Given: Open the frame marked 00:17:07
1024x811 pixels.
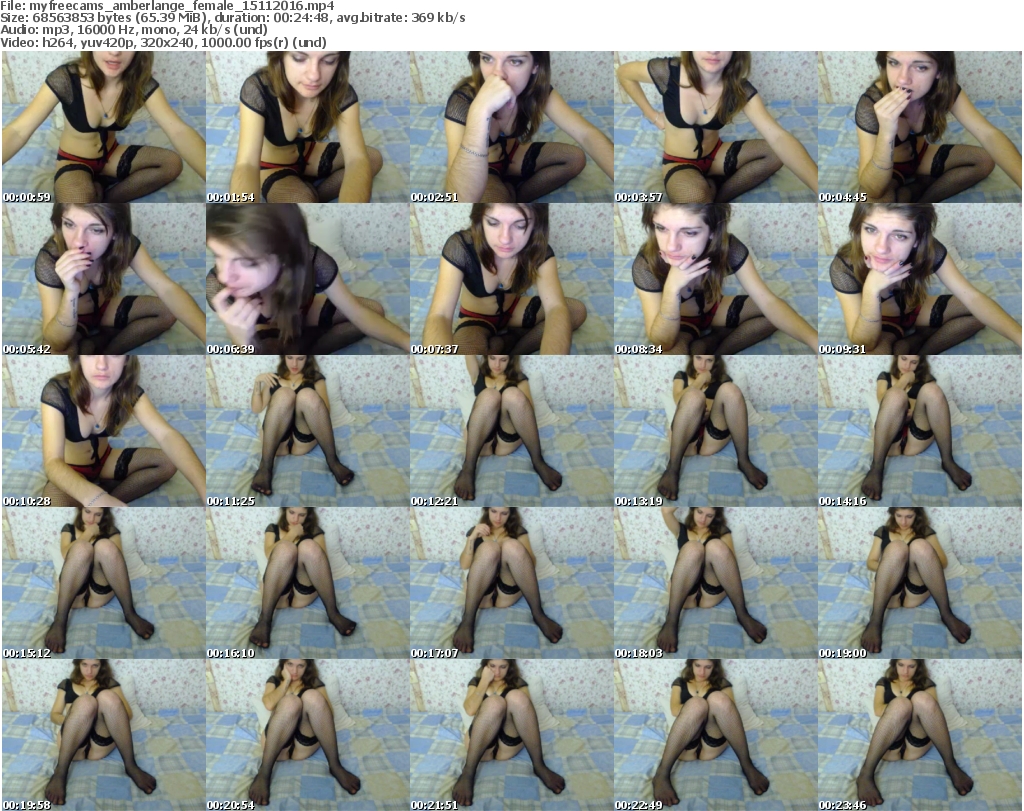Looking at the screenshot, I should click(x=511, y=583).
